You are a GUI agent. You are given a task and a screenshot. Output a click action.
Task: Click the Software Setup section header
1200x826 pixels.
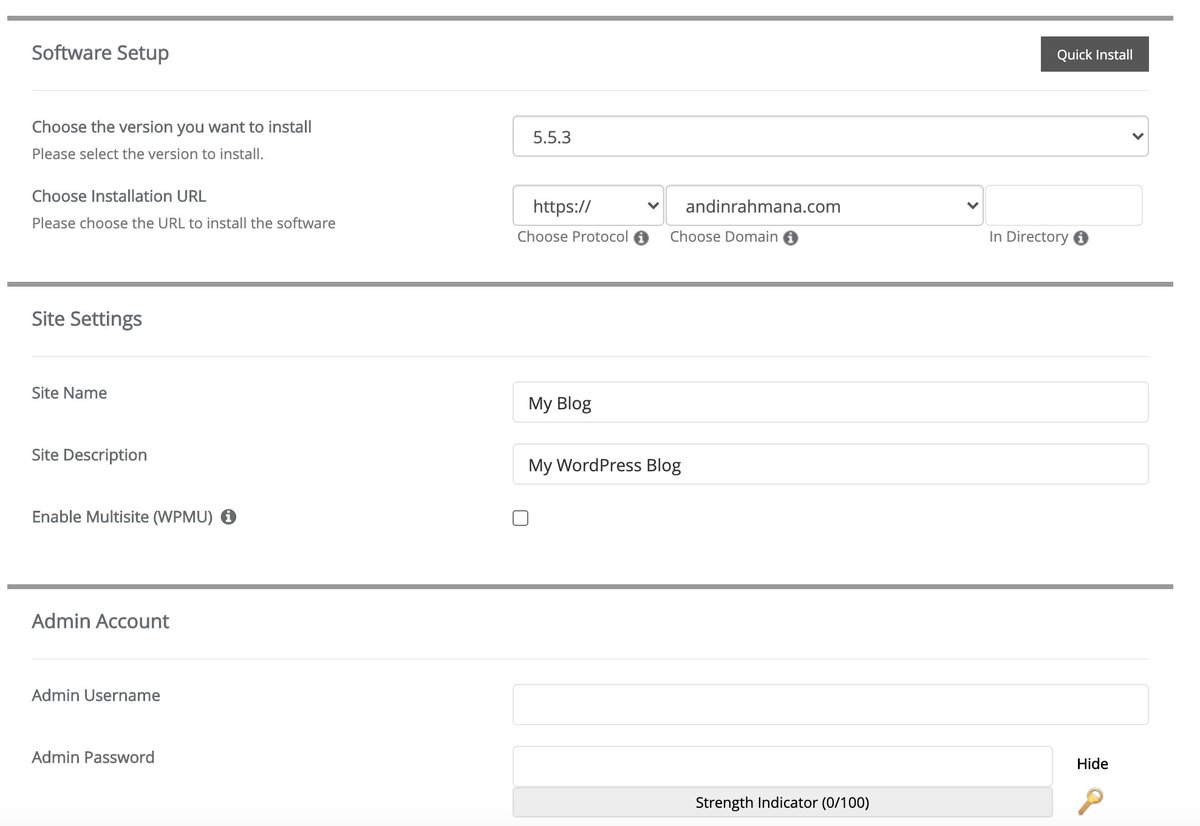click(100, 52)
